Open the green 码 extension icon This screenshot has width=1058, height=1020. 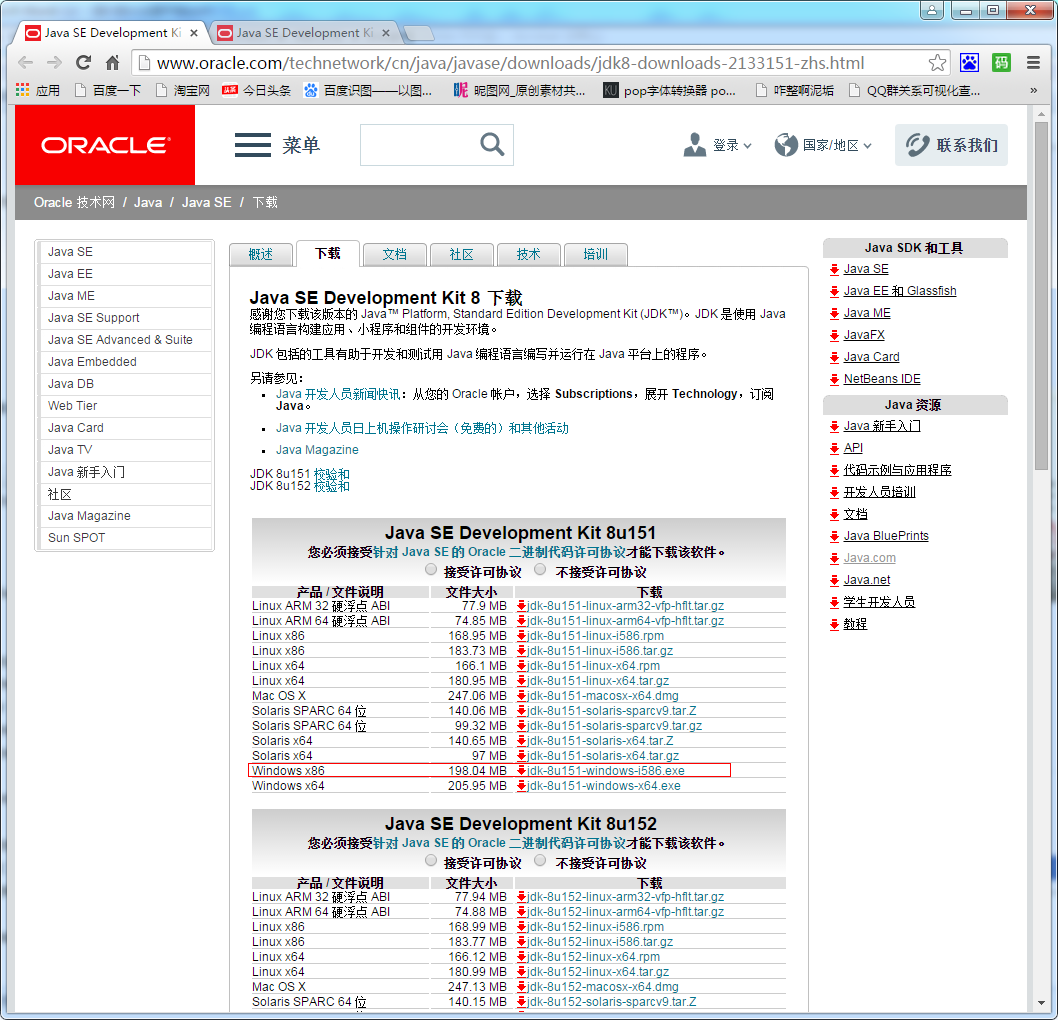point(1001,63)
